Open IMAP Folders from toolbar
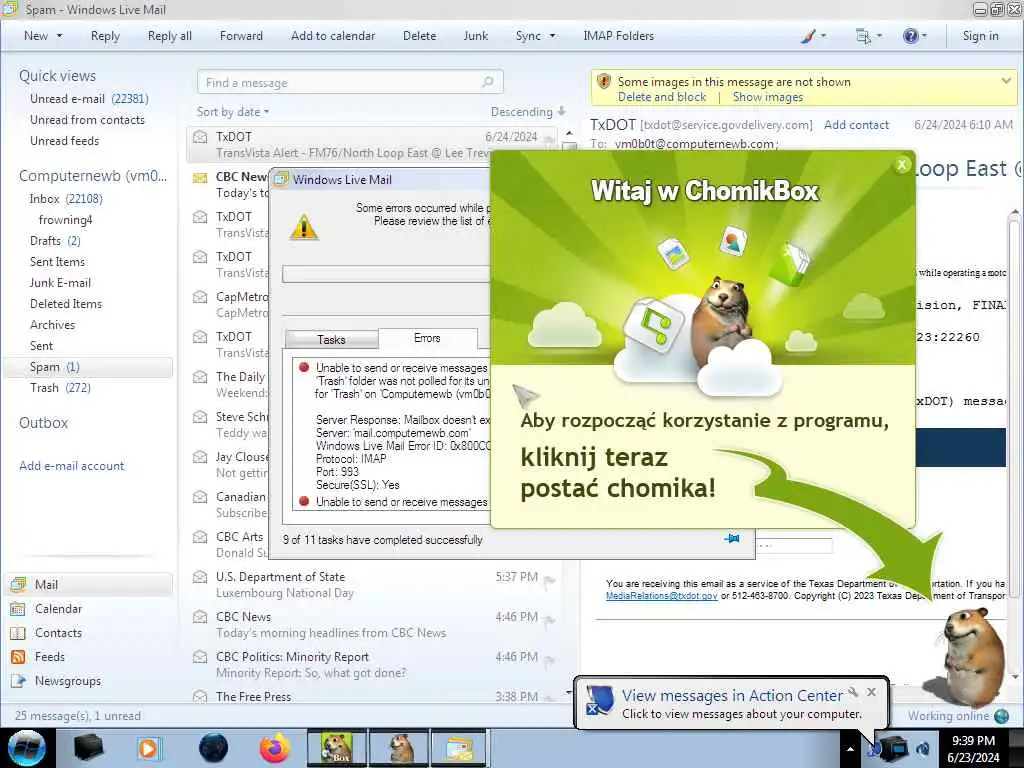The height and width of the screenshot is (768, 1024). (x=618, y=36)
